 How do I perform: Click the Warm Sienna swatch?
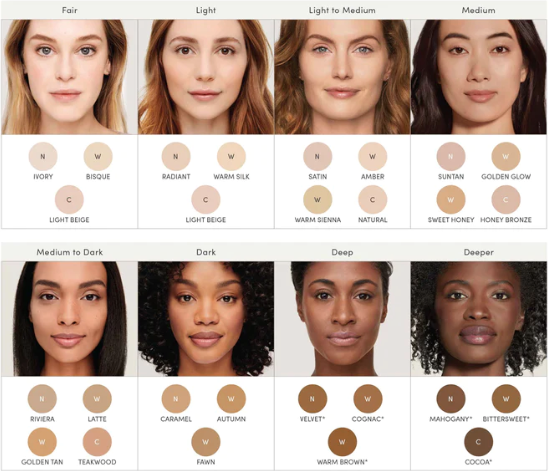pyautogui.click(x=317, y=200)
